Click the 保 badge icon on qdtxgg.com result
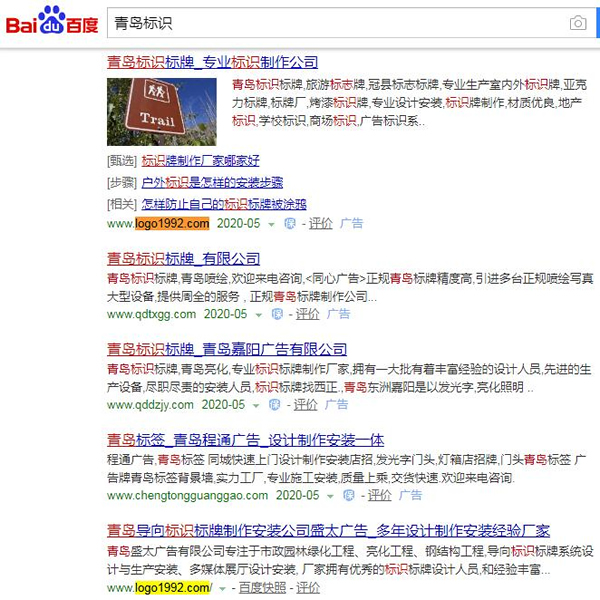The height and width of the screenshot is (600, 600). pyautogui.click(x=277, y=314)
